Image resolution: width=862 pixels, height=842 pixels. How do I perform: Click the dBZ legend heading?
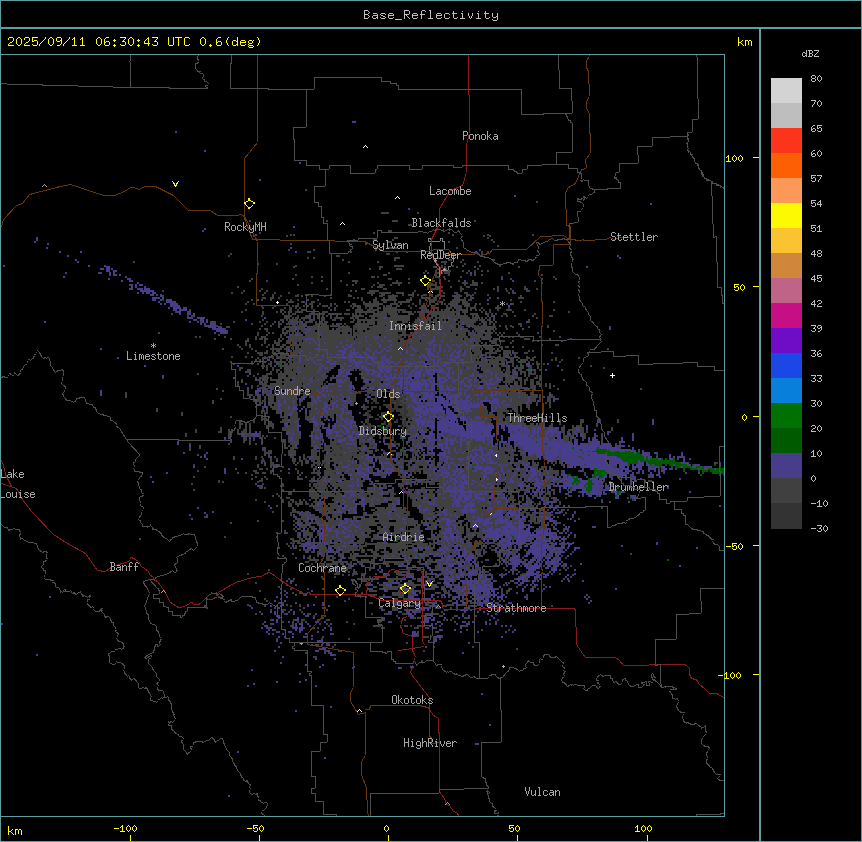click(810, 53)
